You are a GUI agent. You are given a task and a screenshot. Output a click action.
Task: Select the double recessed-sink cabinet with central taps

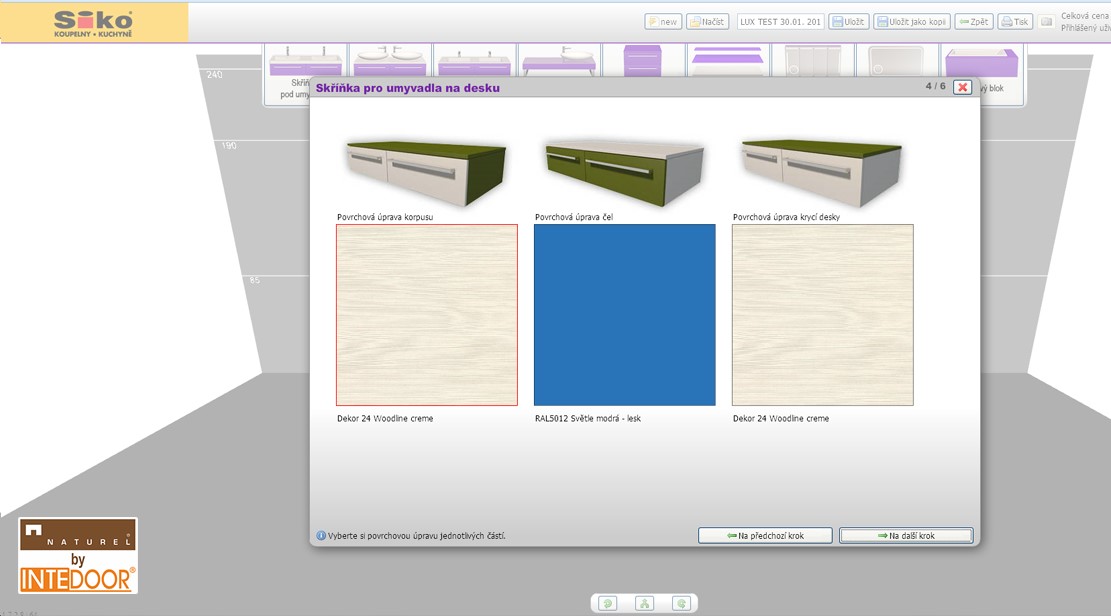point(475,61)
